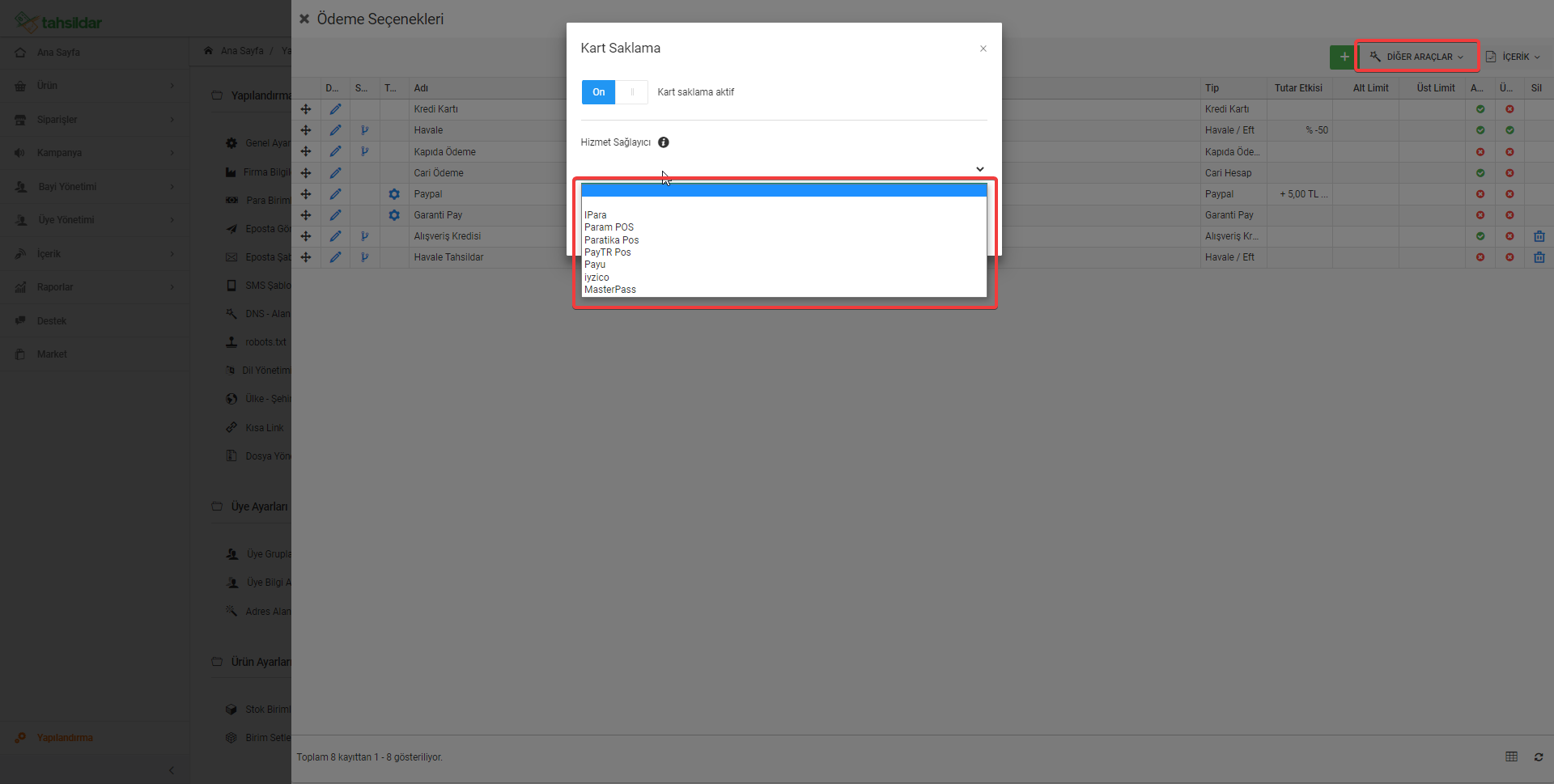Edit the Kredi Kartı row pencil icon
The image size is (1554, 784).
(x=335, y=109)
